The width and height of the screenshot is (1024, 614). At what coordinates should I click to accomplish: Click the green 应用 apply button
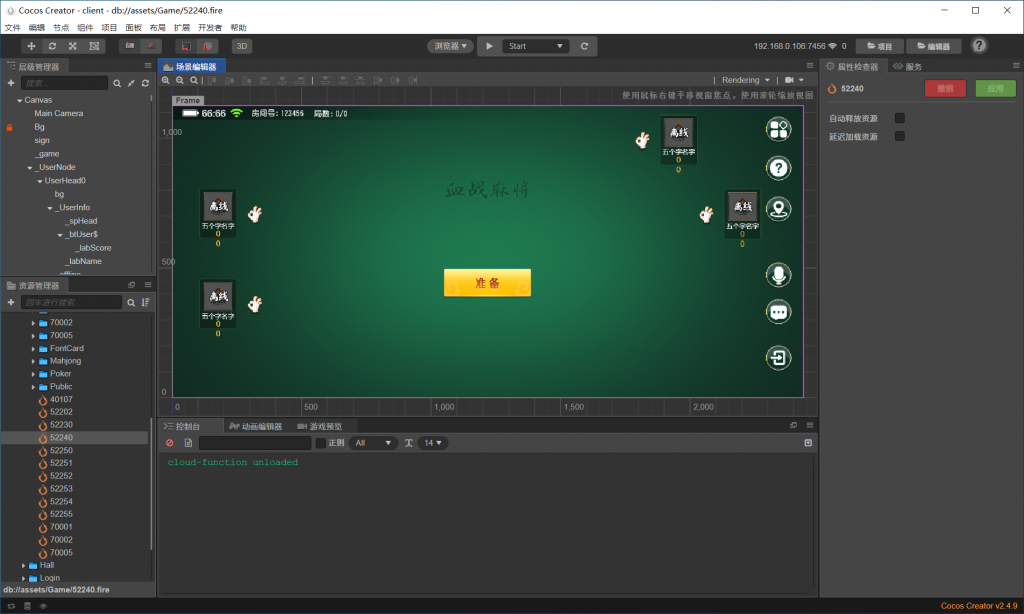[x=994, y=88]
